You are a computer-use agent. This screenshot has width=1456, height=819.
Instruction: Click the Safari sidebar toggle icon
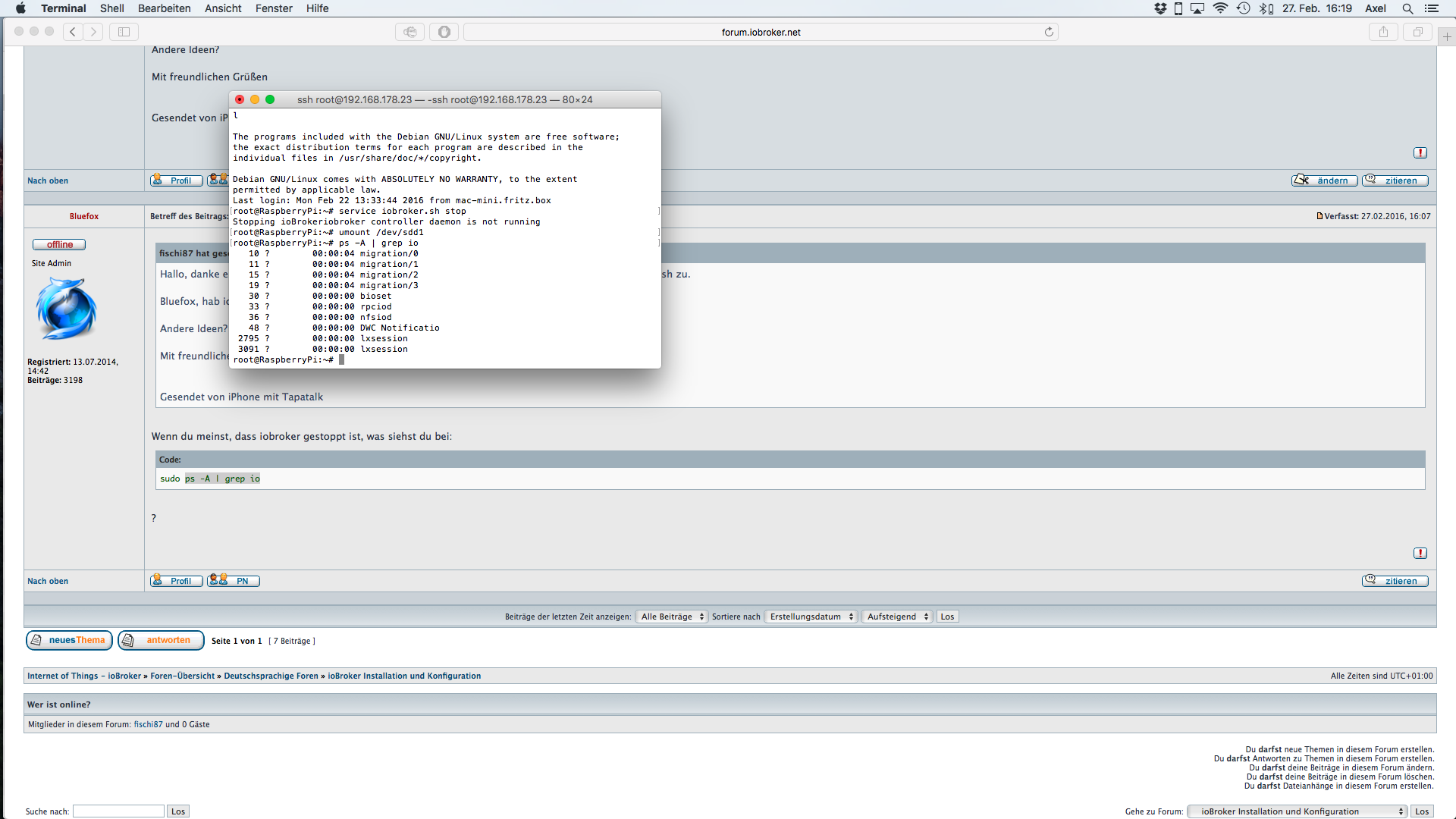[124, 32]
